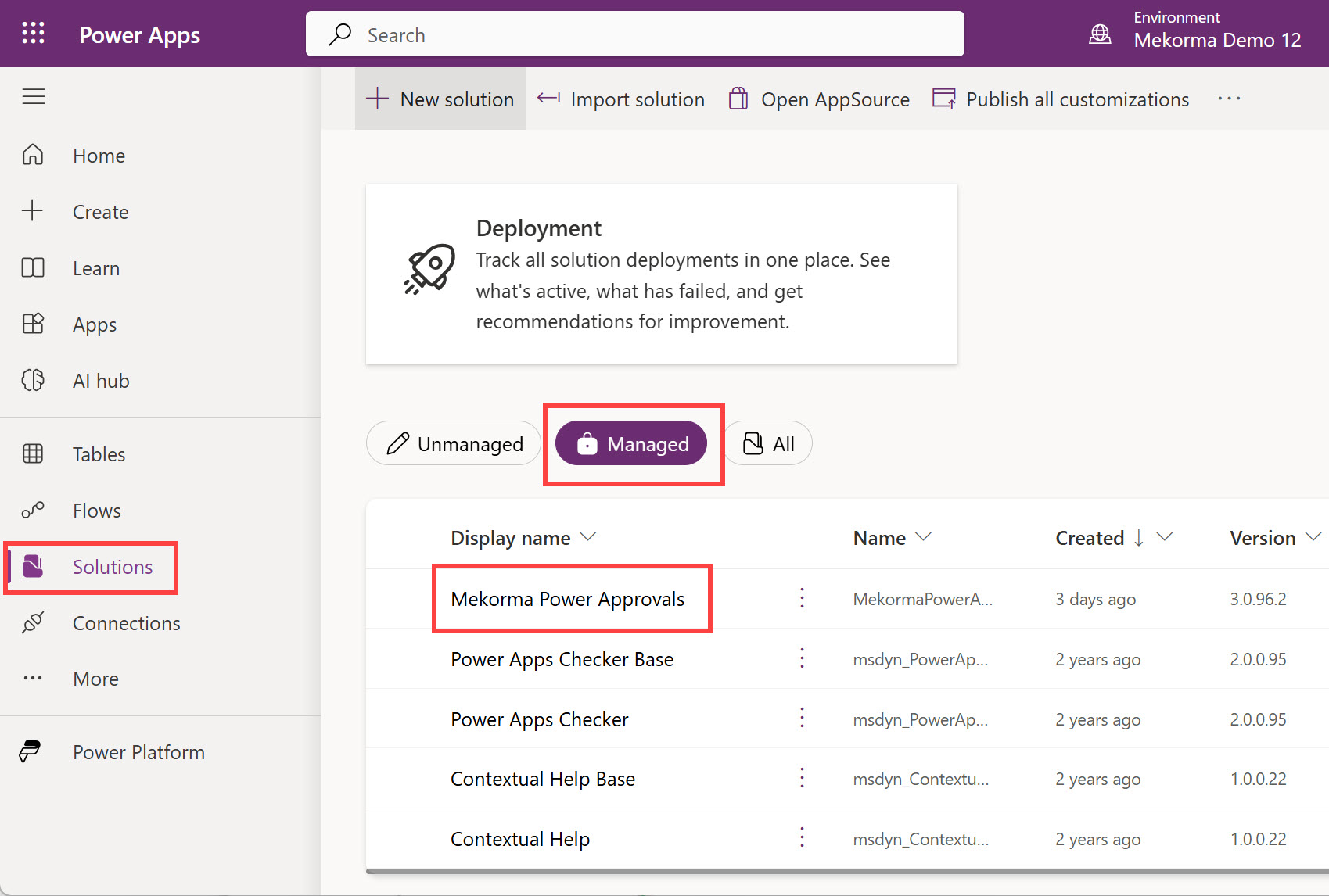Viewport: 1329px width, 896px height.
Task: Open Flows in the left navigation
Action: (x=96, y=511)
